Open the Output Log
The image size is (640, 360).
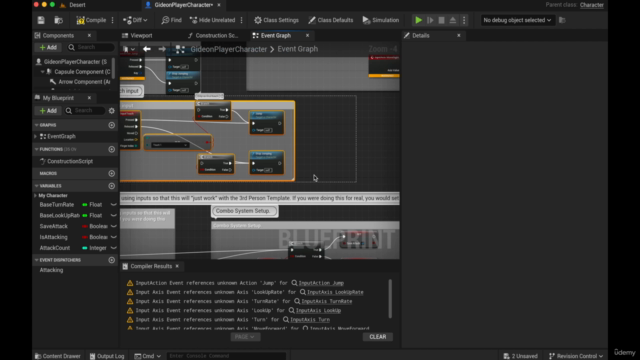coord(107,356)
